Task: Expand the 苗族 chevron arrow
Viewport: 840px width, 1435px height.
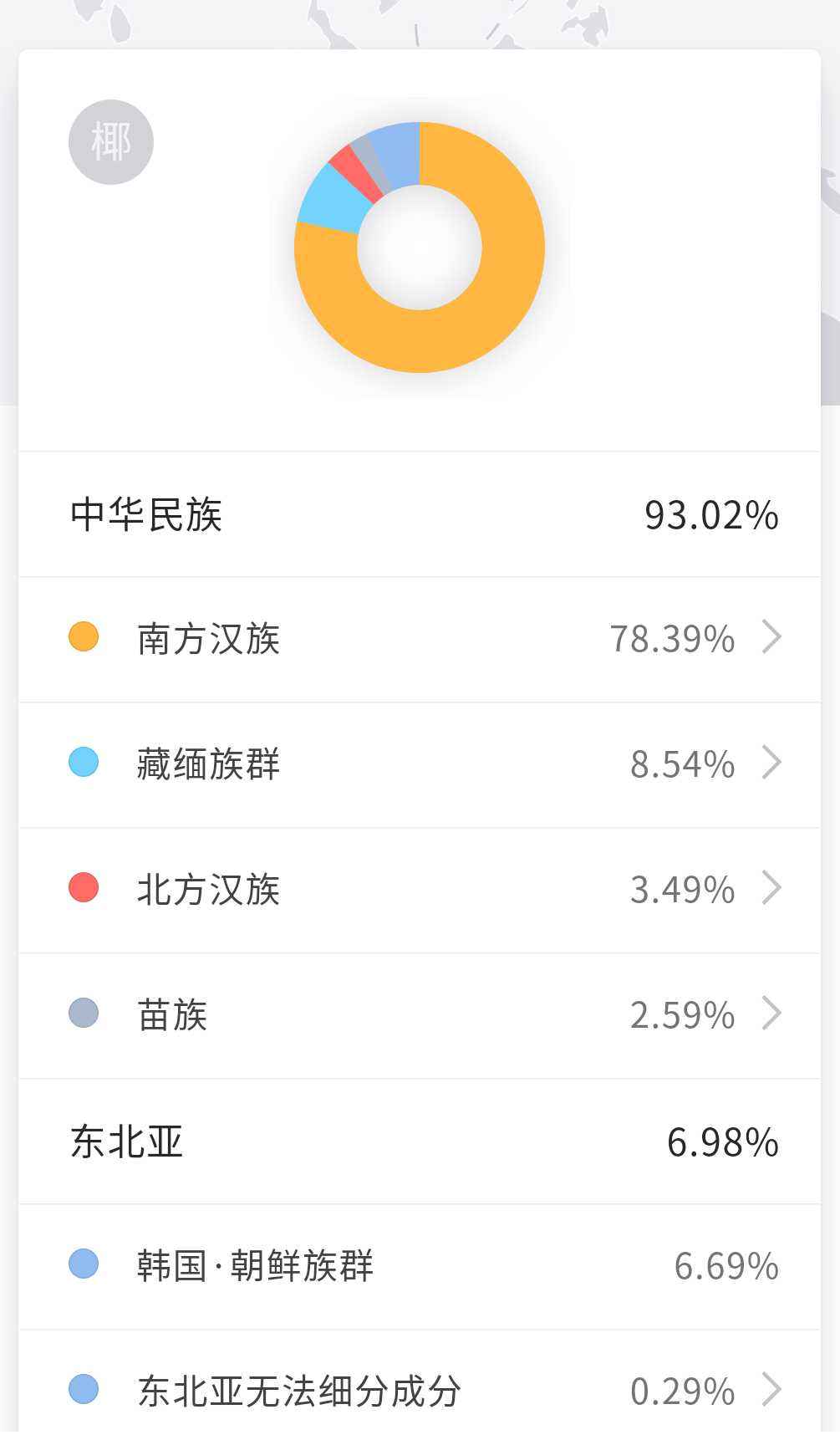Action: pyautogui.click(x=771, y=1013)
